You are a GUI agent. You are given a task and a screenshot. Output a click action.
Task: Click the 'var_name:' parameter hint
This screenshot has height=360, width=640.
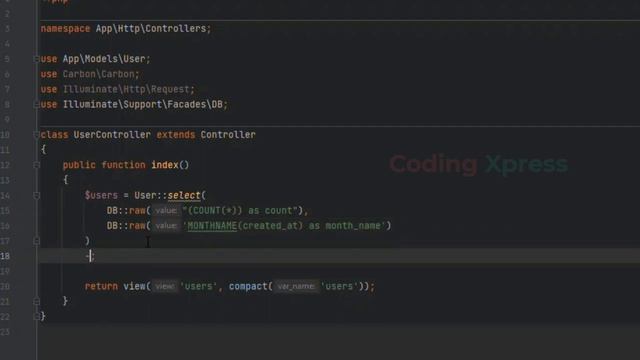pos(296,287)
